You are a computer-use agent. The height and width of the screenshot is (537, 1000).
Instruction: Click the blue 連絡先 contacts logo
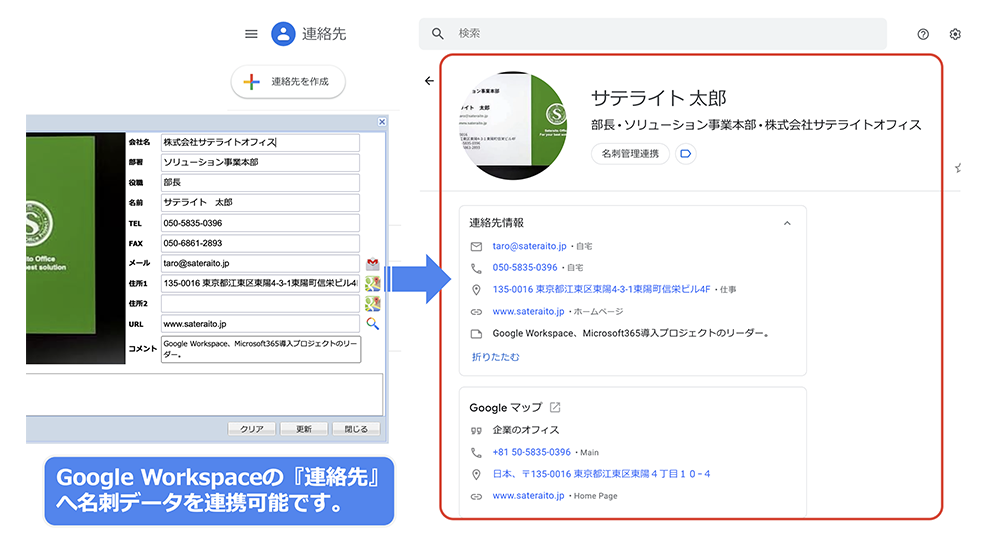283,34
